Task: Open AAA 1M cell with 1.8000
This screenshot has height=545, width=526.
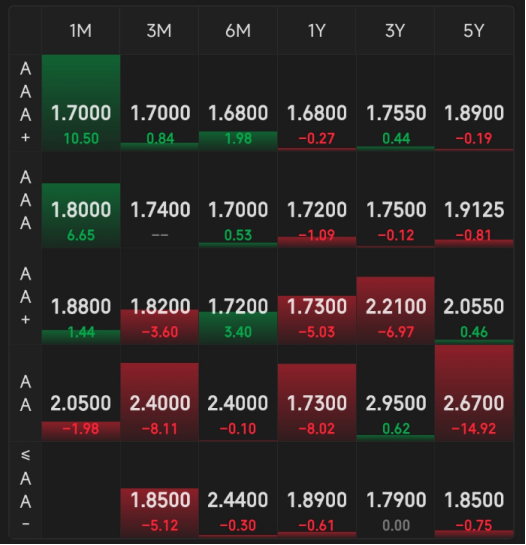Action: click(x=81, y=200)
